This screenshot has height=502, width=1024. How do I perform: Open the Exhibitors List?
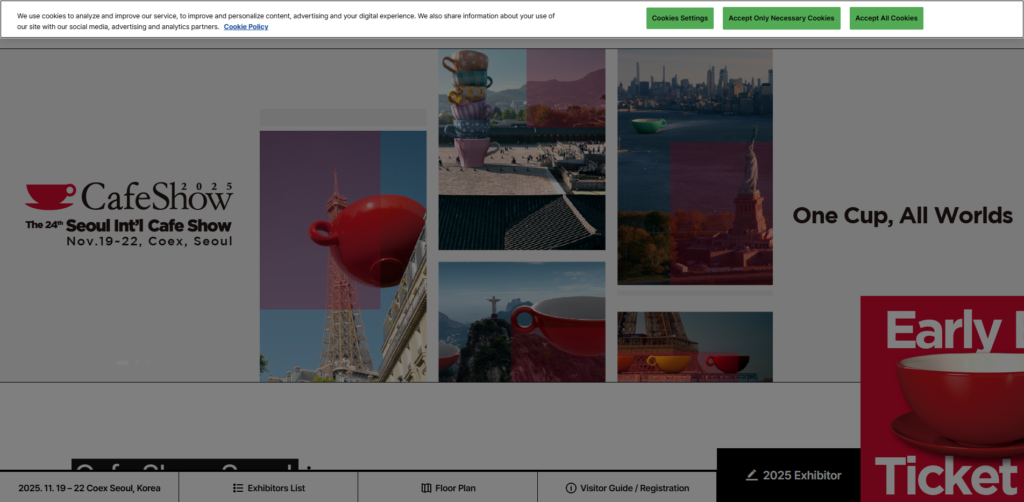(x=268, y=488)
